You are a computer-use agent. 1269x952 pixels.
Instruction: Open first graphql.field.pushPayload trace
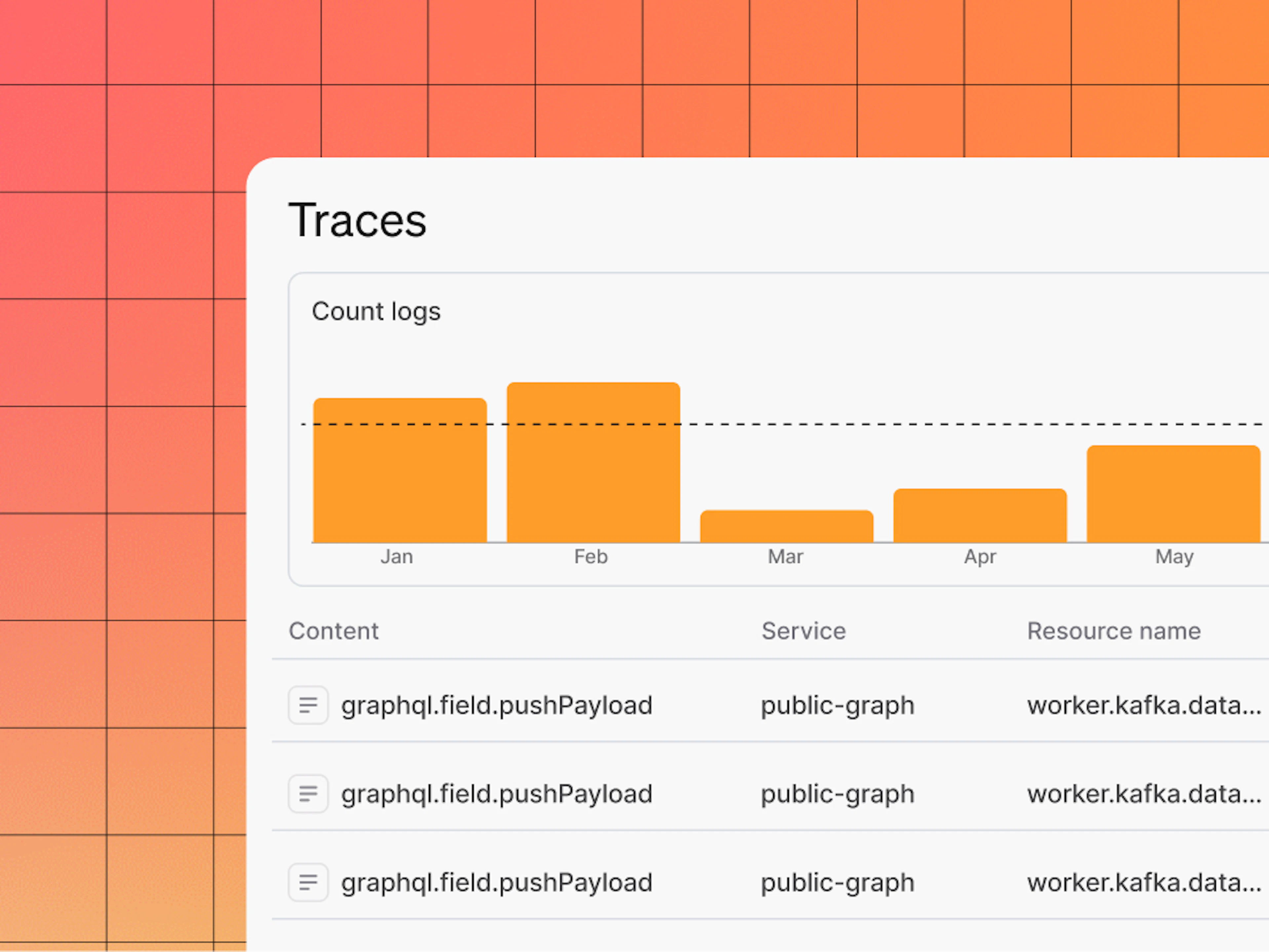497,705
